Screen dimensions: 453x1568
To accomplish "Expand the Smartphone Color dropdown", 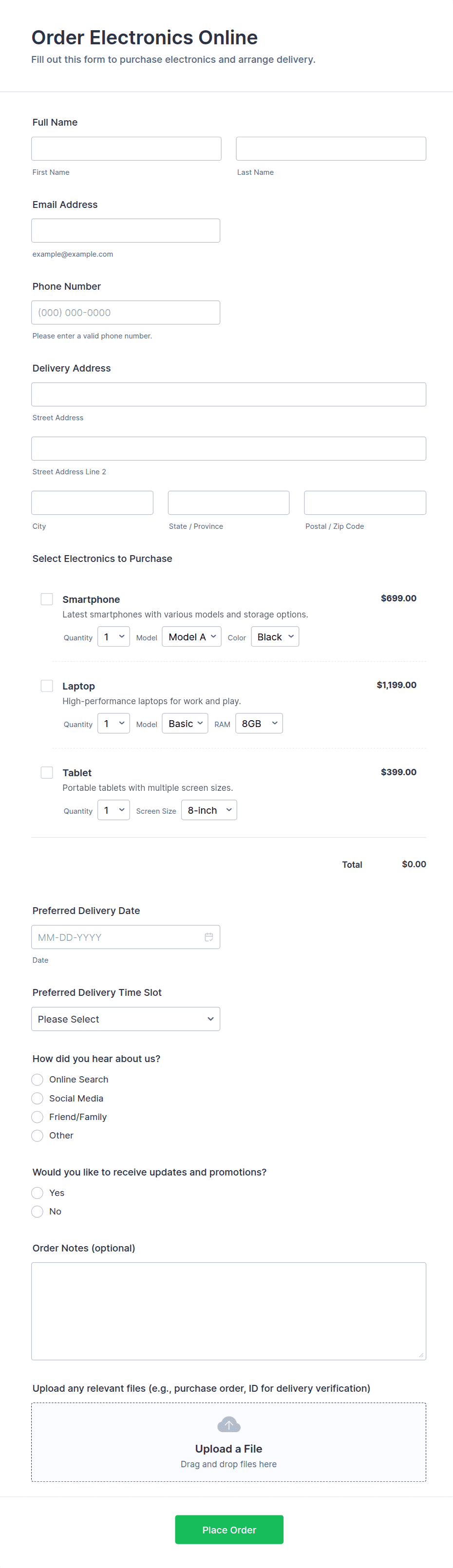I will pyautogui.click(x=275, y=637).
